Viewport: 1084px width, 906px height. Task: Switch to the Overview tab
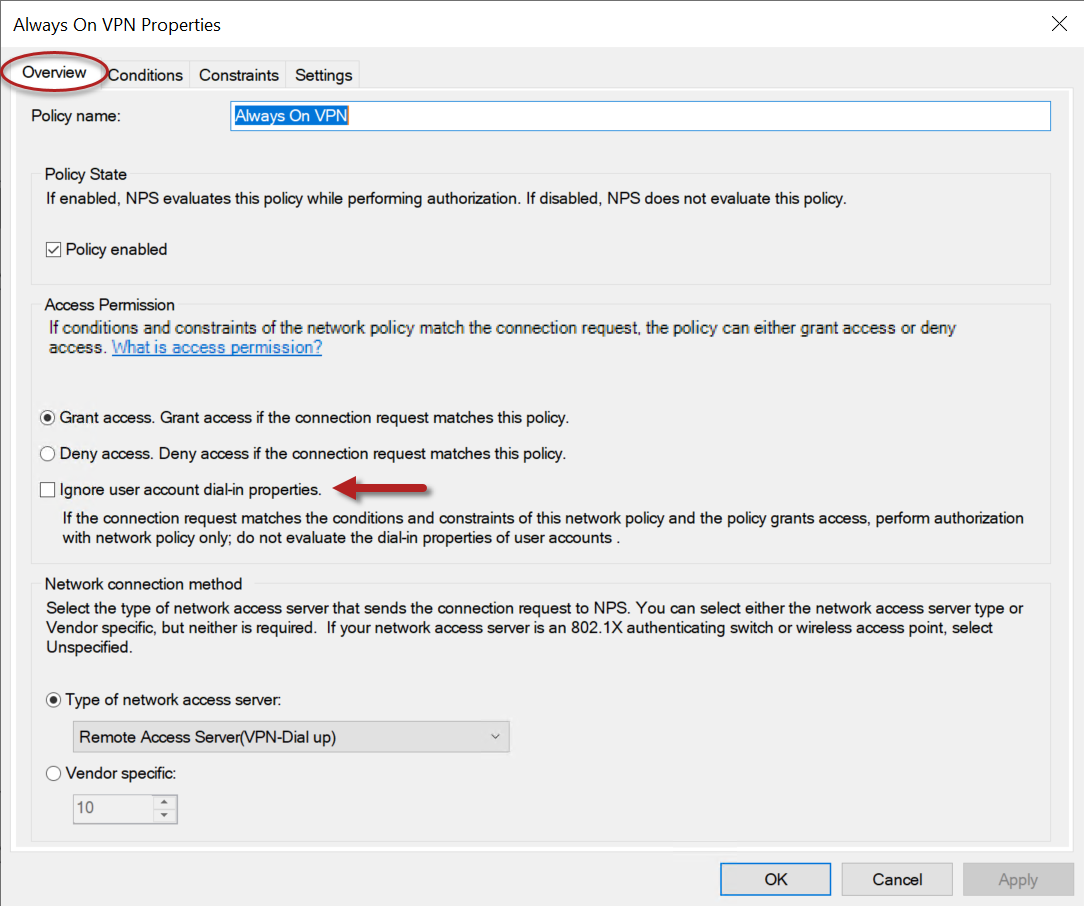(54, 73)
